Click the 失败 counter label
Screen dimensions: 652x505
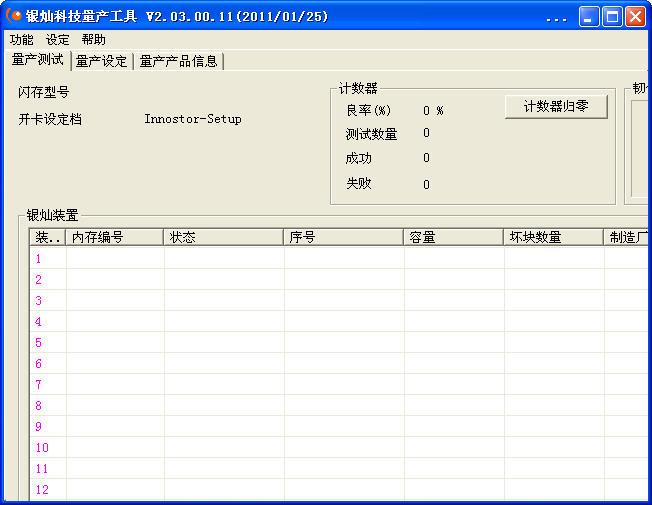point(358,183)
